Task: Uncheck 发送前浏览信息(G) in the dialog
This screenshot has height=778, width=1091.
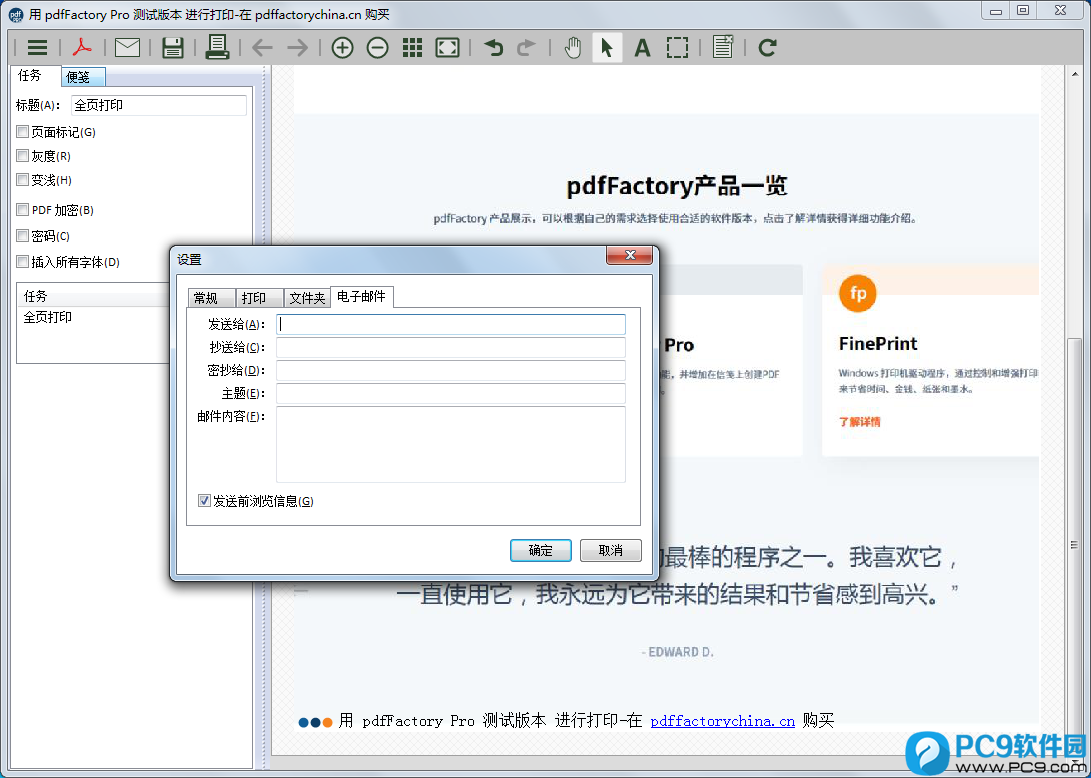Action: pos(205,500)
